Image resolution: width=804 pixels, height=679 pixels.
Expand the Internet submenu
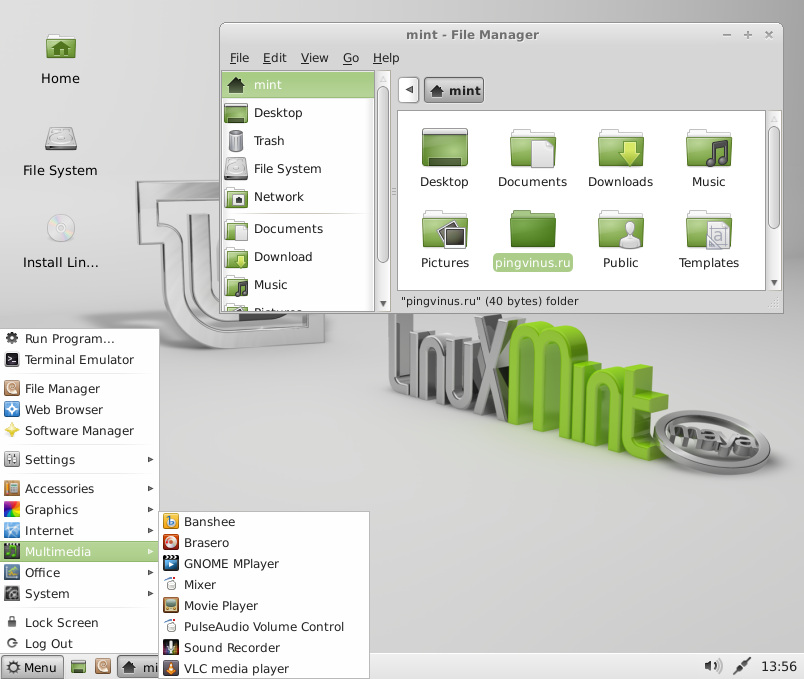[79, 531]
